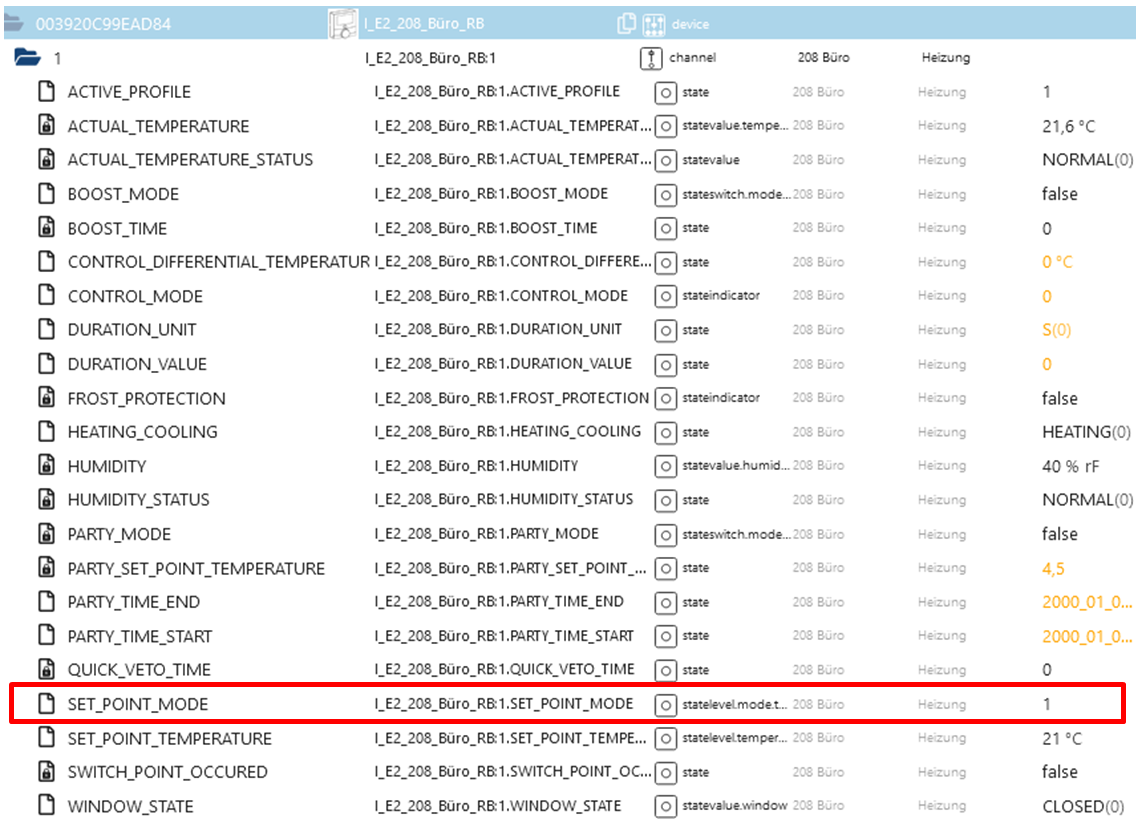Click the false value of SWITCH_POINT_OCCURED

point(1060,773)
